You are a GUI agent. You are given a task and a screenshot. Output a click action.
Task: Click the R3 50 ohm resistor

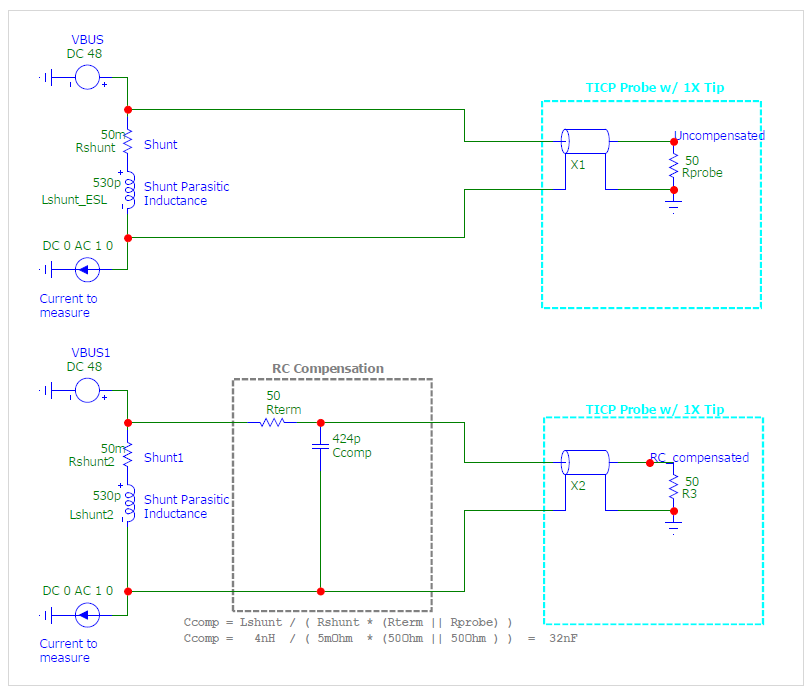[x=674, y=487]
